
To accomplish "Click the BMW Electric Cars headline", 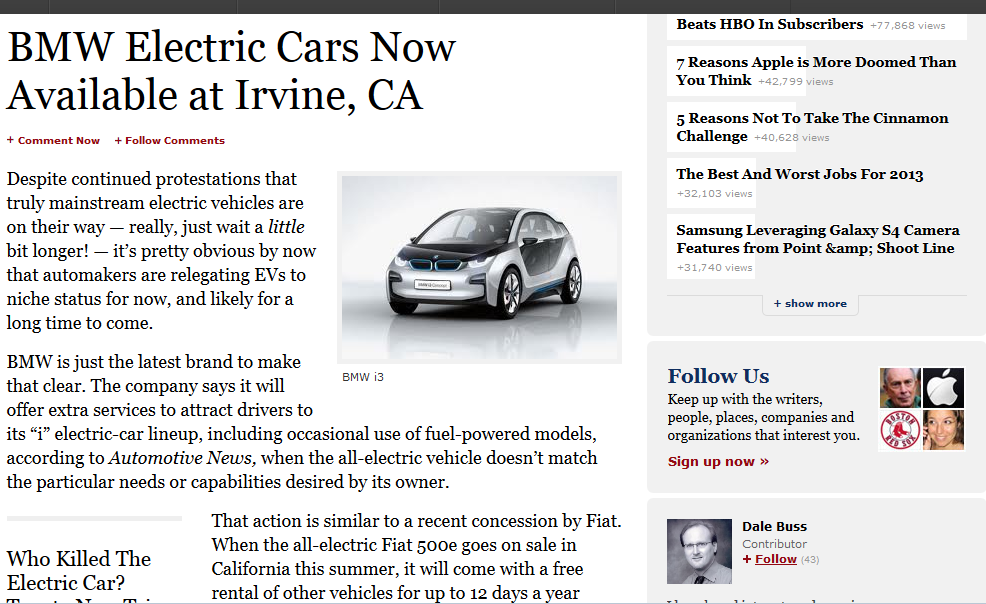I will click(231, 70).
